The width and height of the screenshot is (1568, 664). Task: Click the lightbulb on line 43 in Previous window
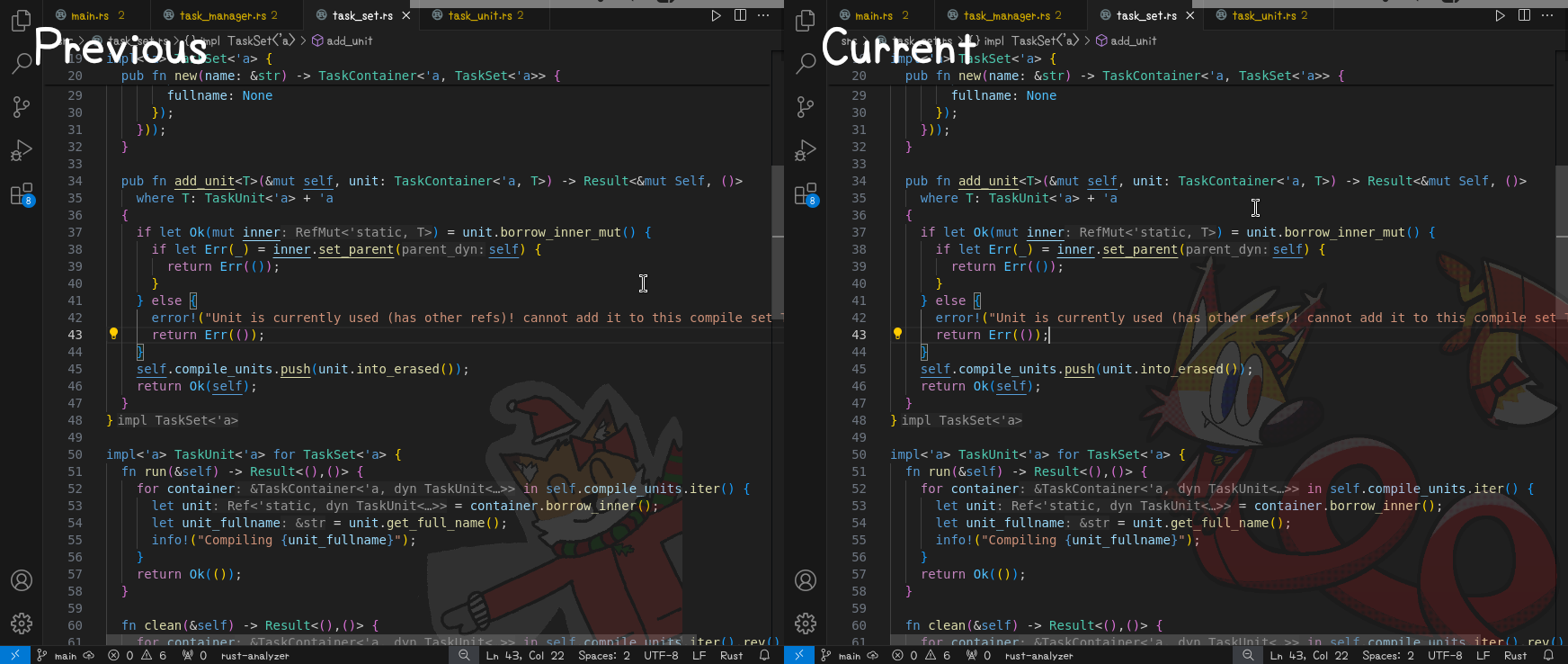point(113,334)
